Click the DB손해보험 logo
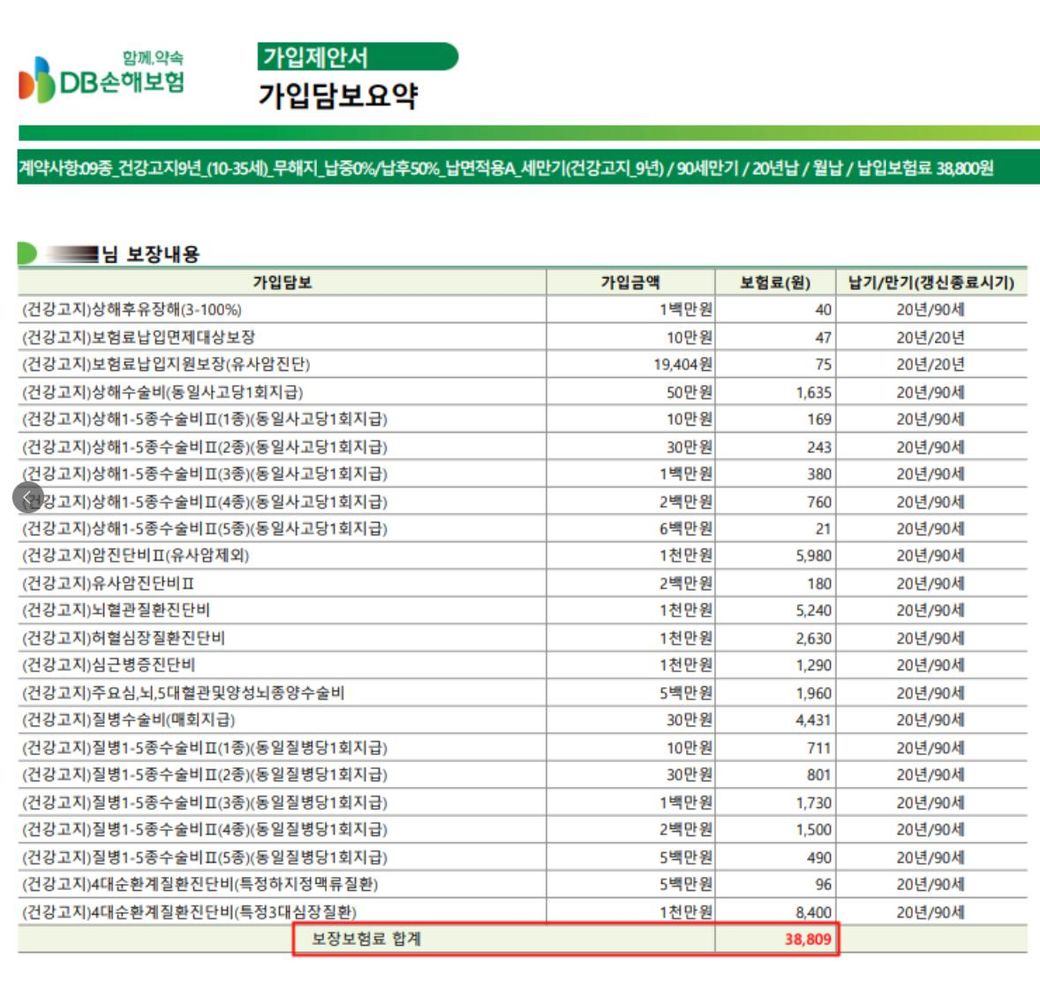The image size is (1040, 983). click(102, 76)
